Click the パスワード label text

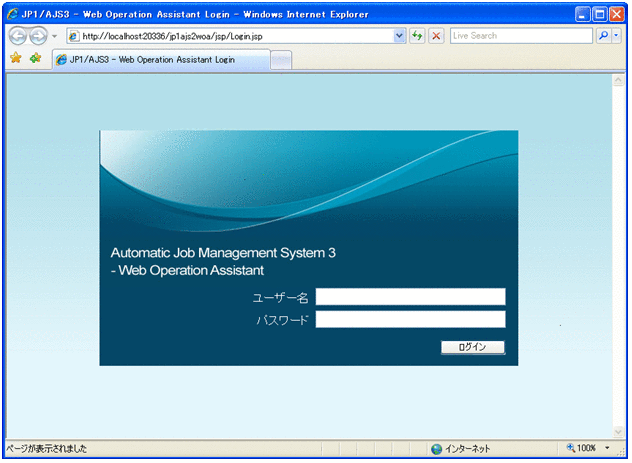click(283, 320)
